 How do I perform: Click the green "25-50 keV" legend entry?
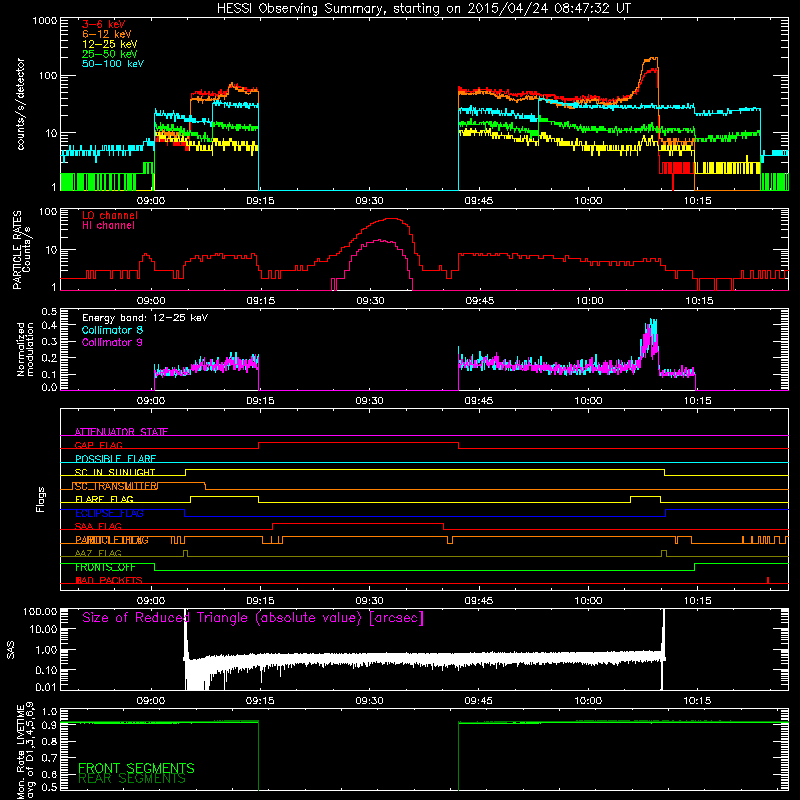[109, 54]
